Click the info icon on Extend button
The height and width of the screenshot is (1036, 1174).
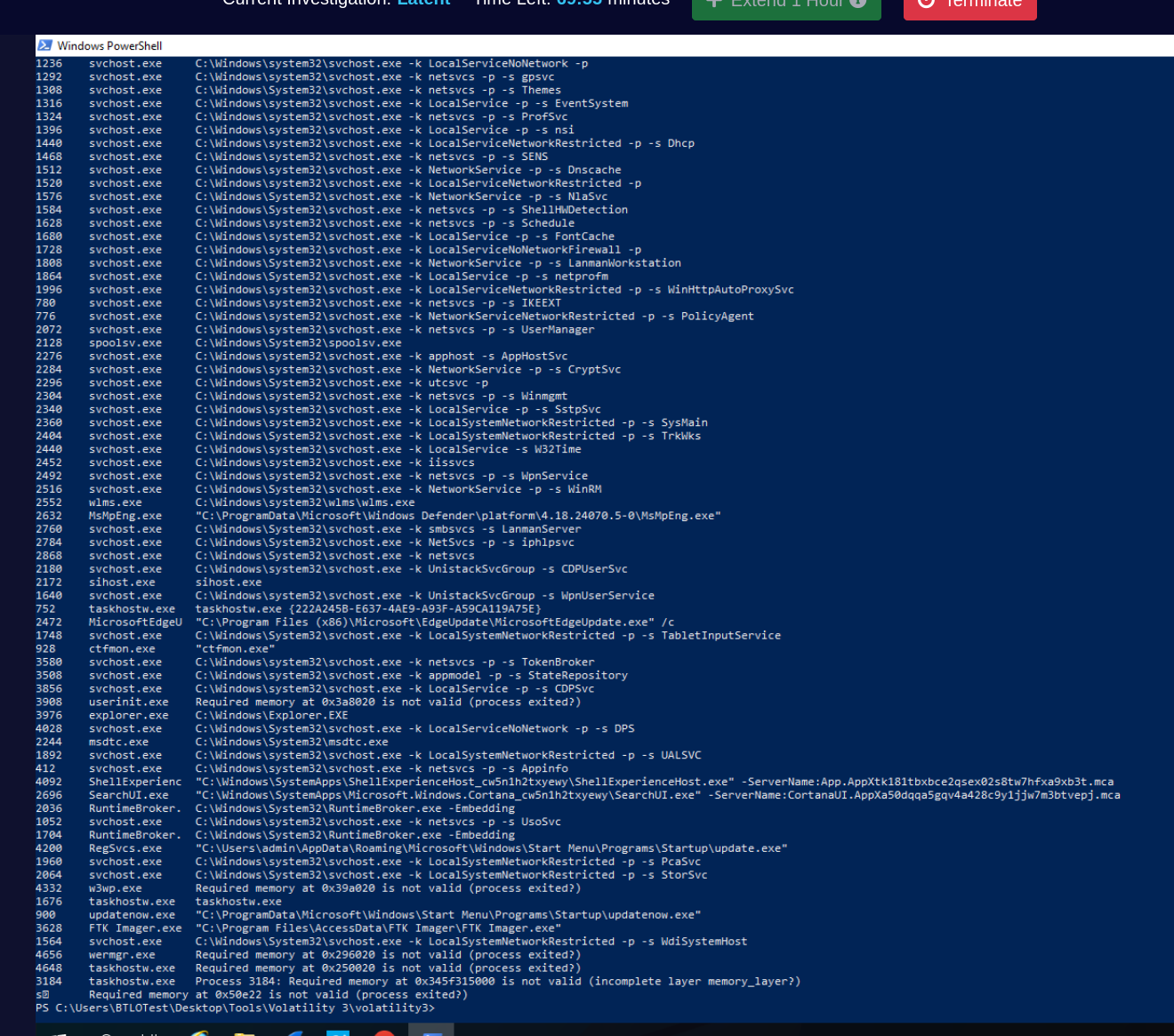coord(858,4)
